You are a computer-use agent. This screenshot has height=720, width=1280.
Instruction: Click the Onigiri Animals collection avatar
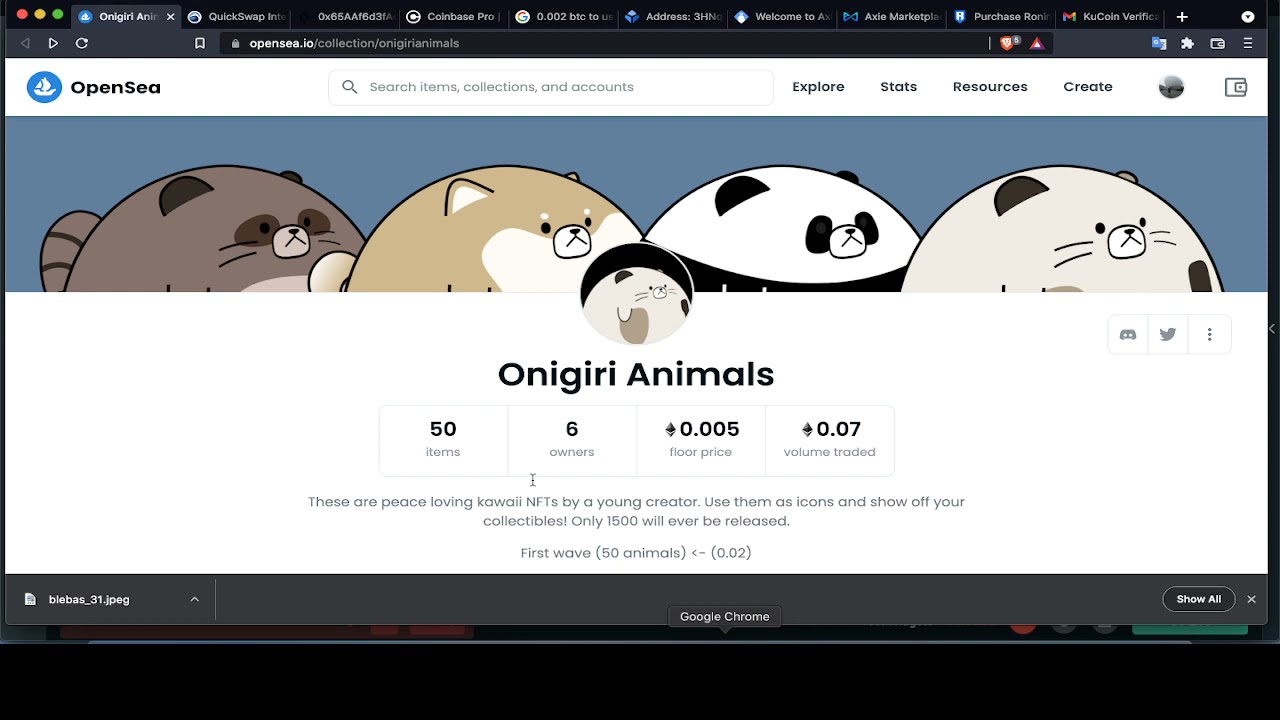[x=636, y=295]
